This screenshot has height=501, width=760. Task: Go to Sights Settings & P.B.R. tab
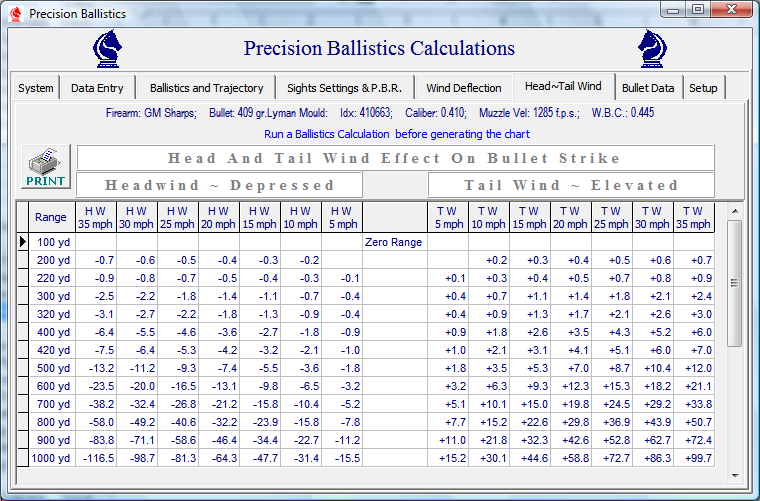(x=344, y=88)
